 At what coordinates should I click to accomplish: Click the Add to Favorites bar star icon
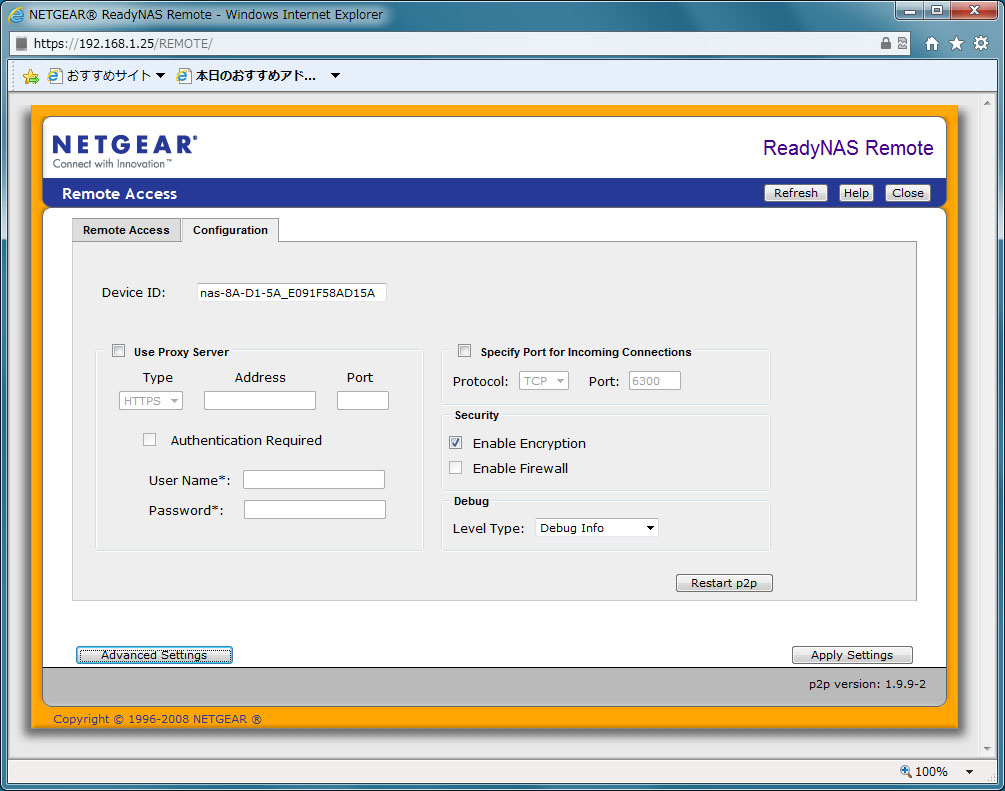[x=31, y=76]
